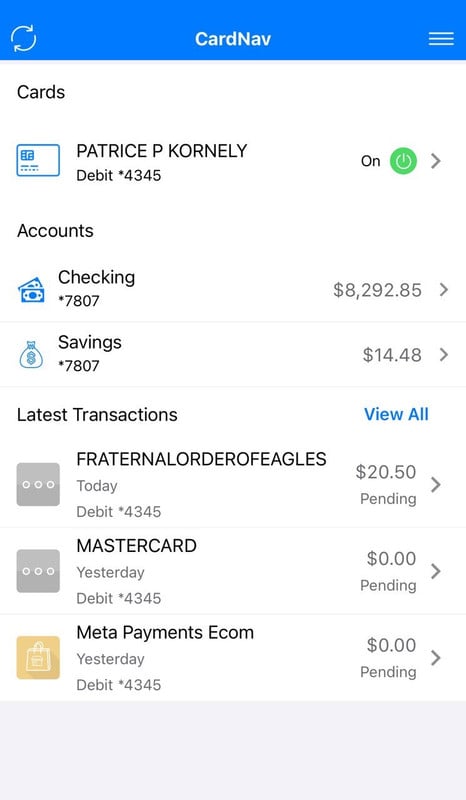
Task: Tap the Checking cash icon
Action: tap(32, 289)
